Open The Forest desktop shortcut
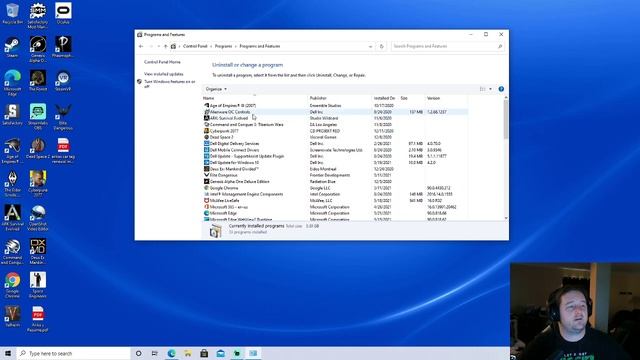The height and width of the screenshot is (360, 640). coord(38,81)
